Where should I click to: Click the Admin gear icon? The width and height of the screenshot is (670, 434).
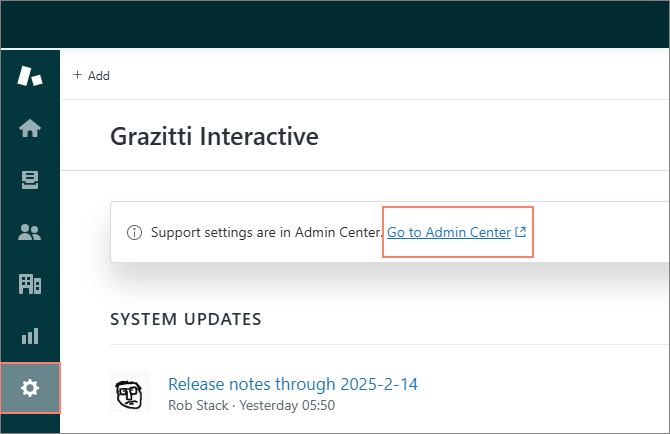30,388
